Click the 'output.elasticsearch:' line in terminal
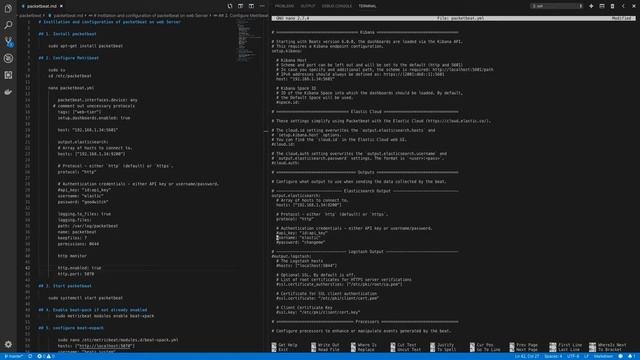The height and width of the screenshot is (360, 640). click(x=296, y=196)
